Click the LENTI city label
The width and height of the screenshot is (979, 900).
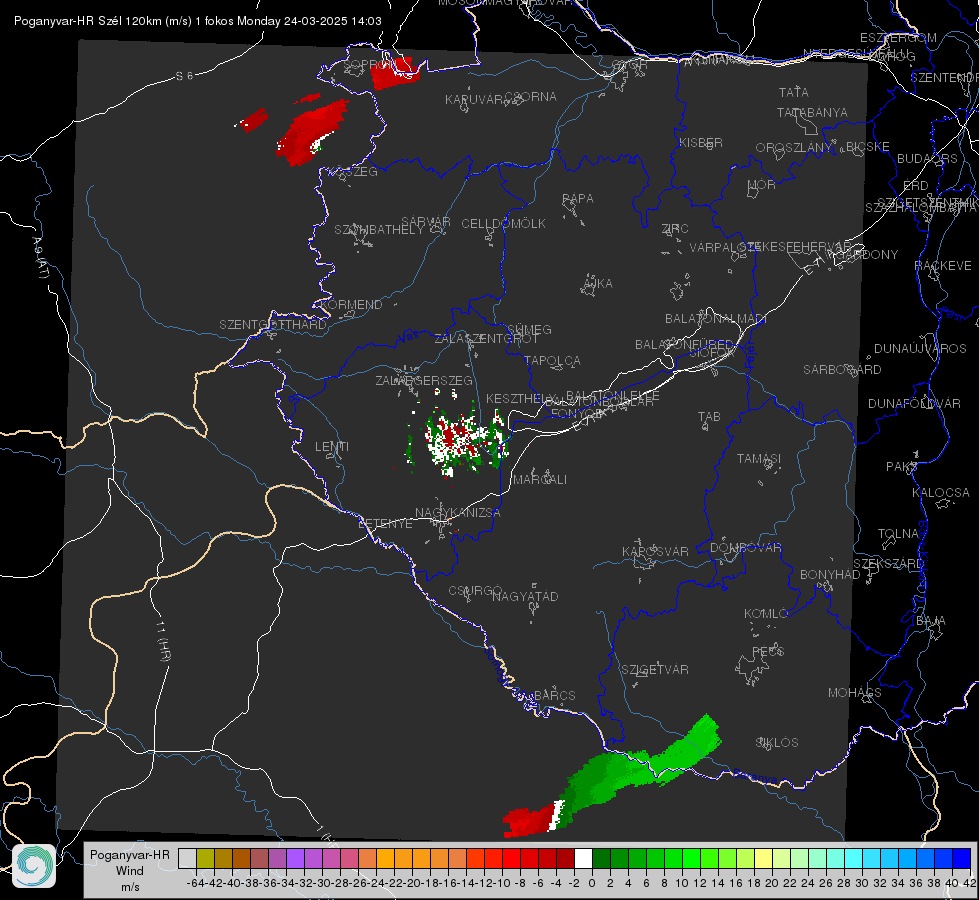332,447
